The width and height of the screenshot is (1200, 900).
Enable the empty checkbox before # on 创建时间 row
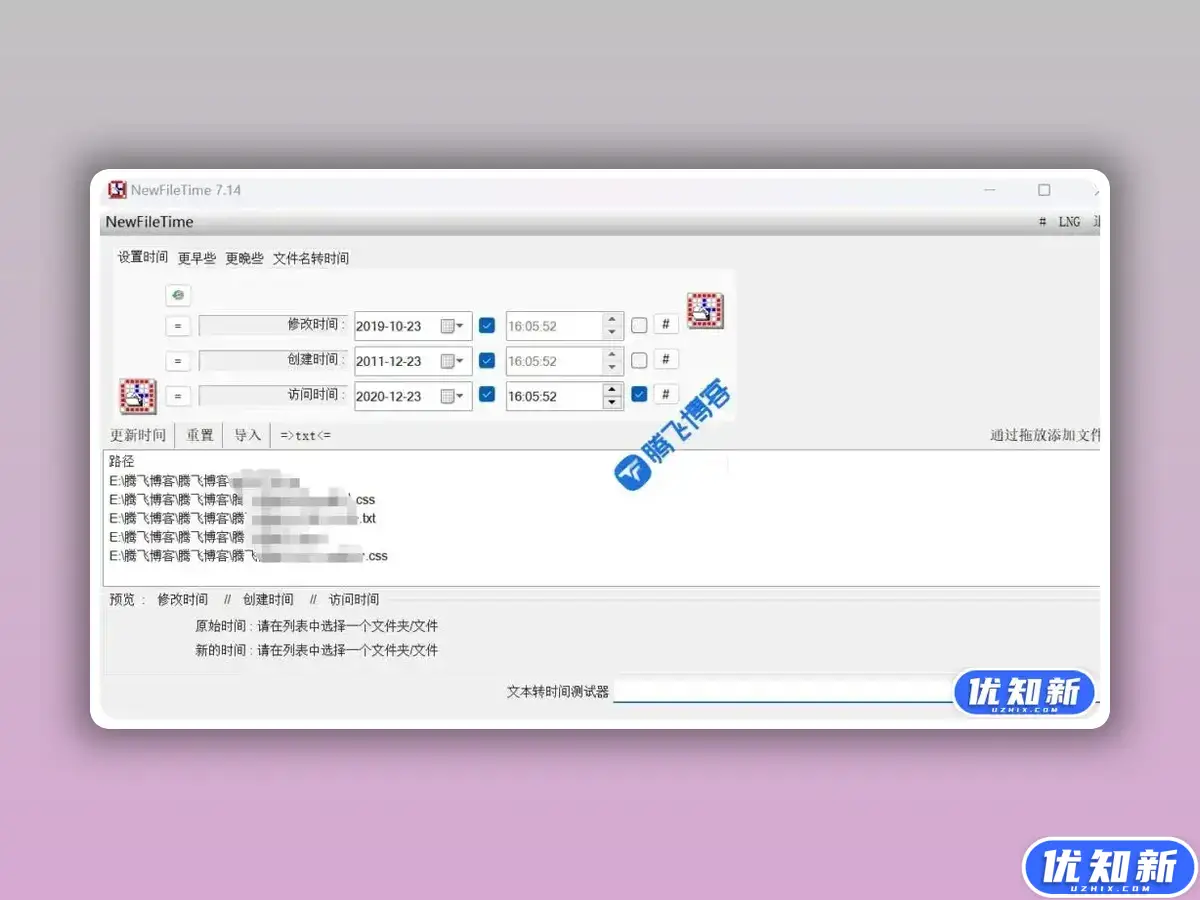coord(638,359)
